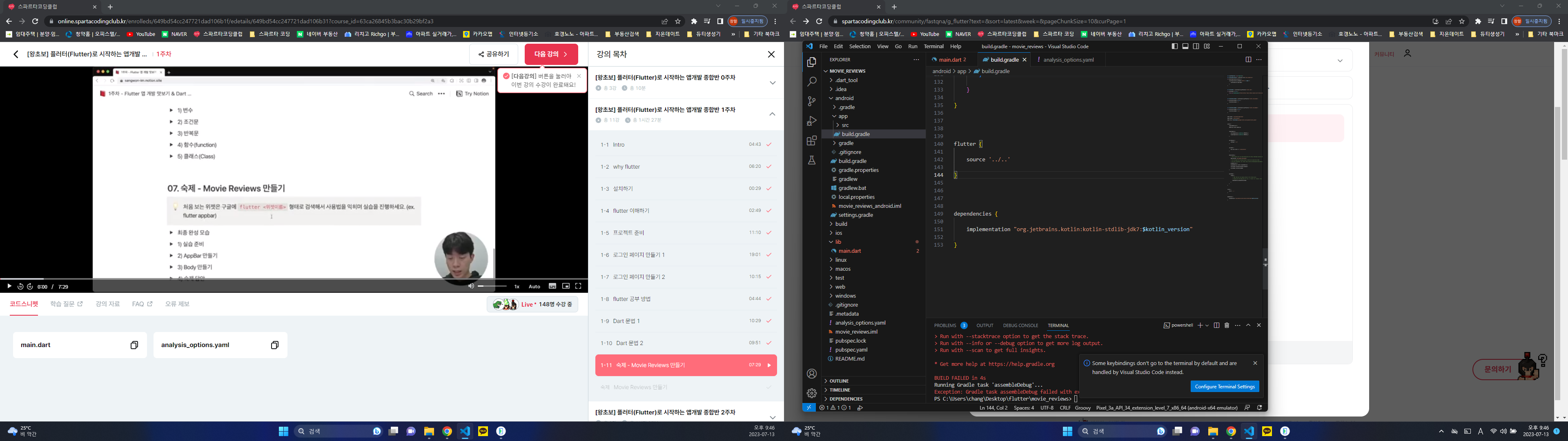This screenshot has width=1568, height=441.
Task: Adjust the lecture video volume slider
Action: (x=492, y=286)
